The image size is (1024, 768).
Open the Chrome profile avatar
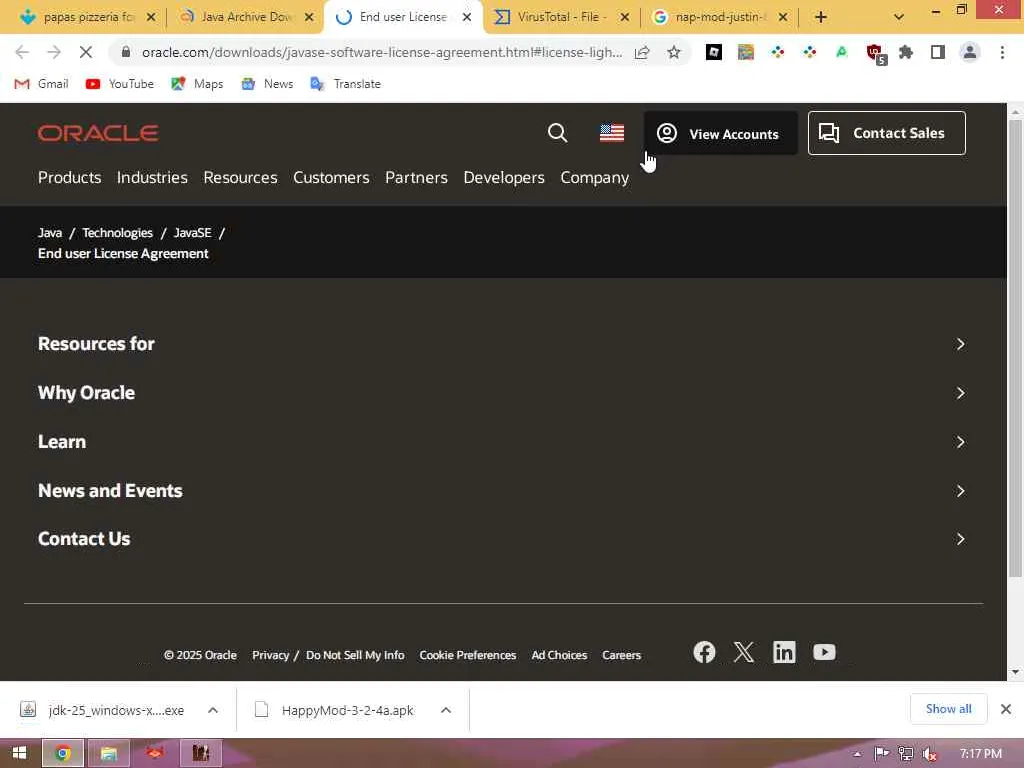click(970, 52)
